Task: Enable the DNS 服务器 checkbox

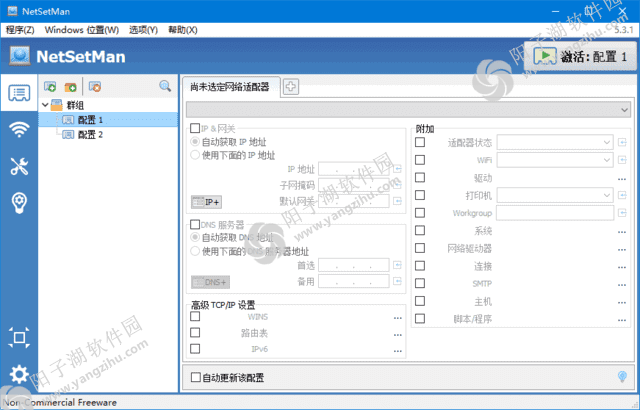Action: [x=195, y=224]
